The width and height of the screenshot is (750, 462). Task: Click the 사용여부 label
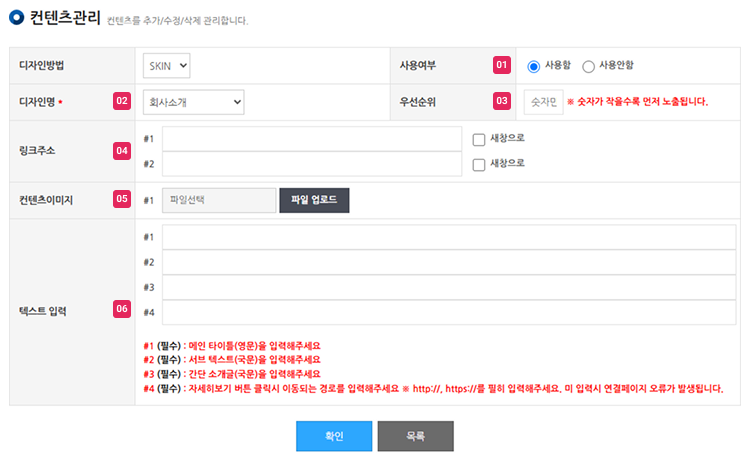(418, 66)
